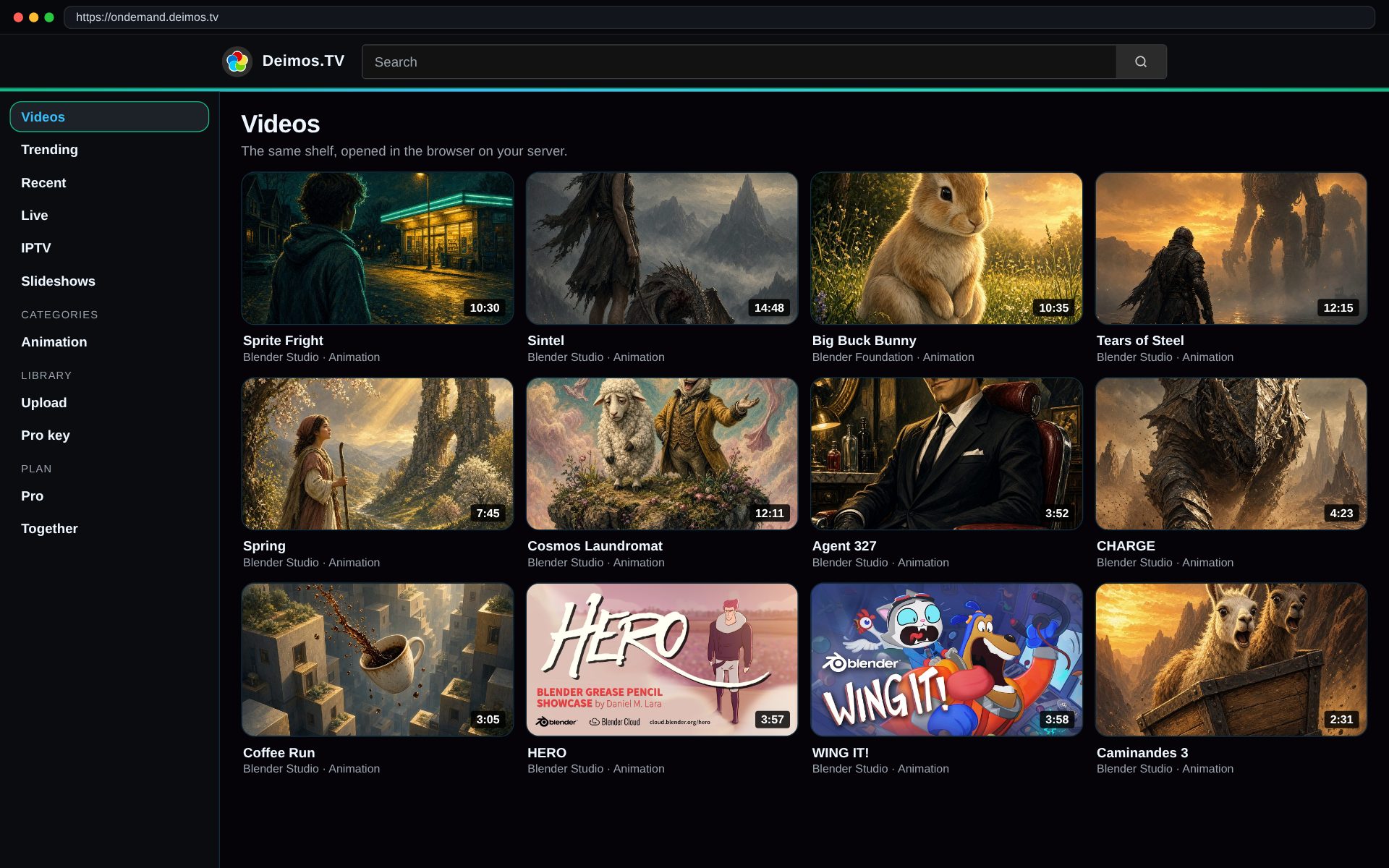Click the Sintel title text
This screenshot has height=868, width=1389.
(545, 340)
